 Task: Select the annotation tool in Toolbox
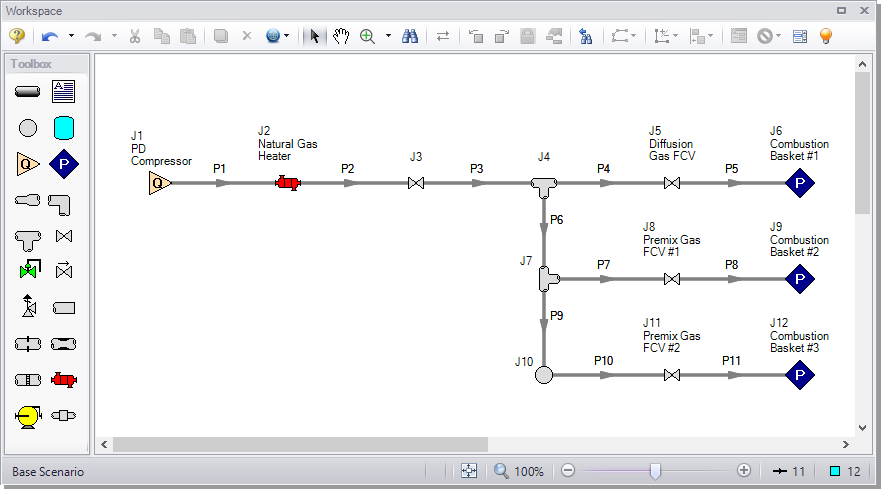click(x=63, y=92)
